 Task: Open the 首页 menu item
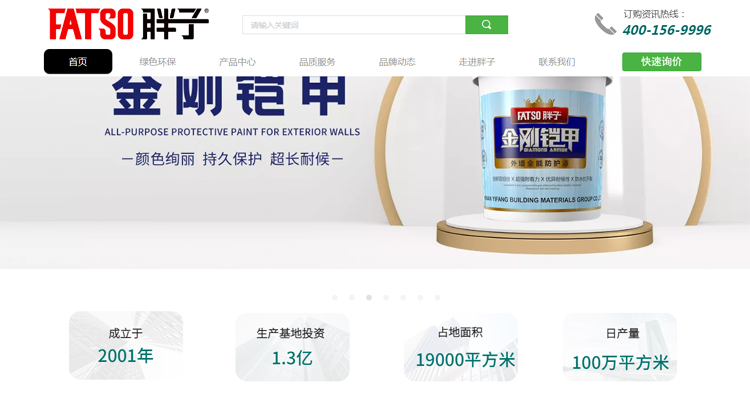point(78,62)
